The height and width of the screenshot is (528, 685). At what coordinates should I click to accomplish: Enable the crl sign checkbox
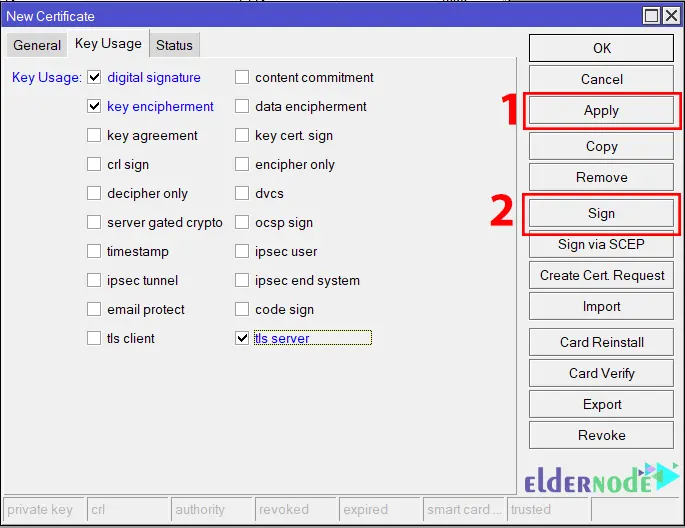click(94, 164)
